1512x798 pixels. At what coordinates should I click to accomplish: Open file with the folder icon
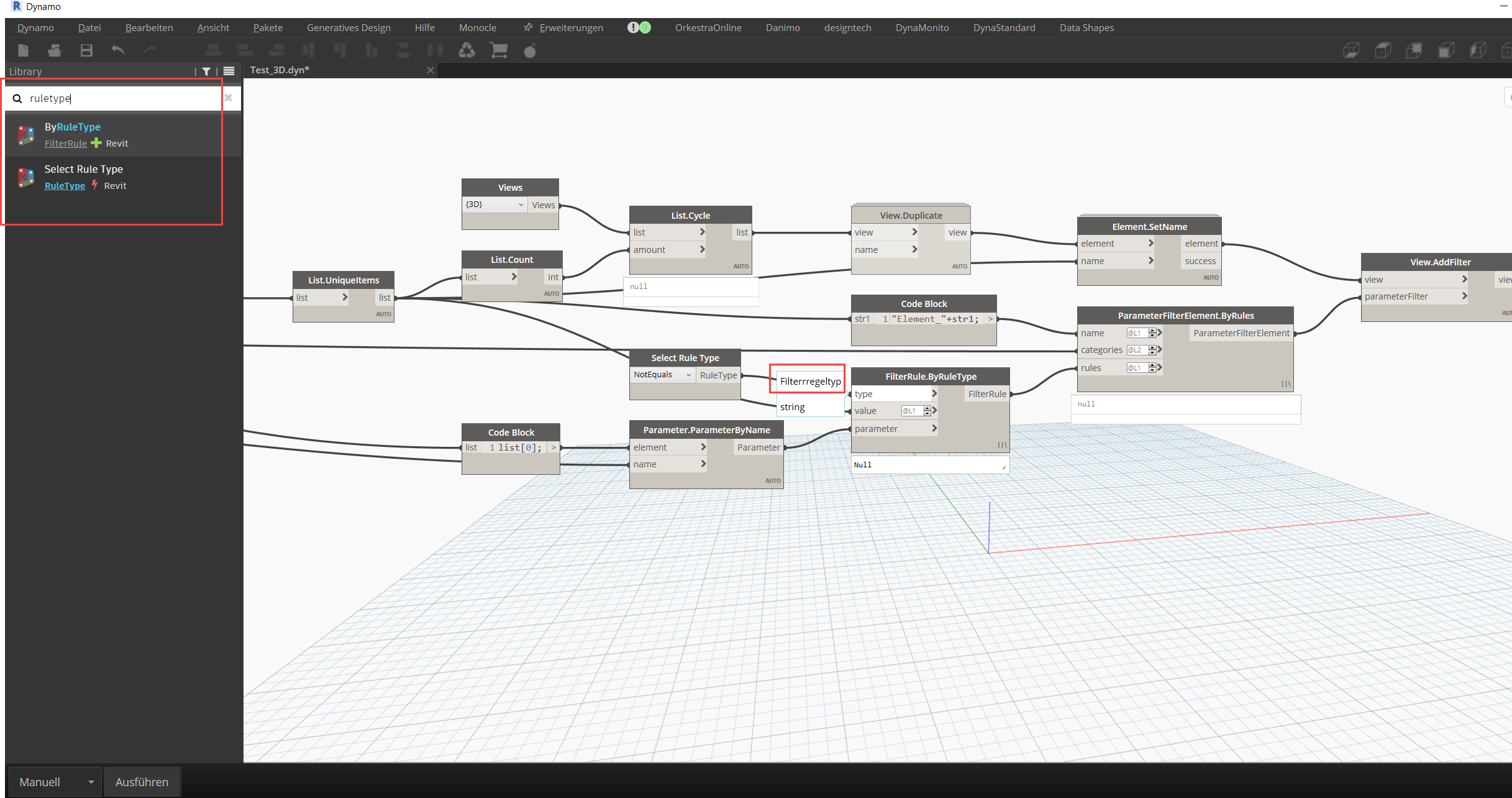55,50
